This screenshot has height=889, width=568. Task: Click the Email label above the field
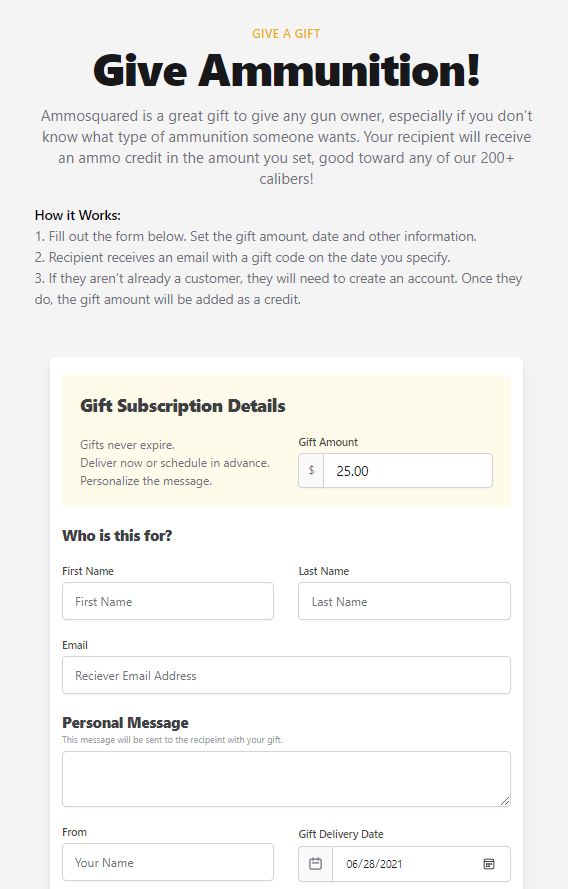pyautogui.click(x=75, y=645)
